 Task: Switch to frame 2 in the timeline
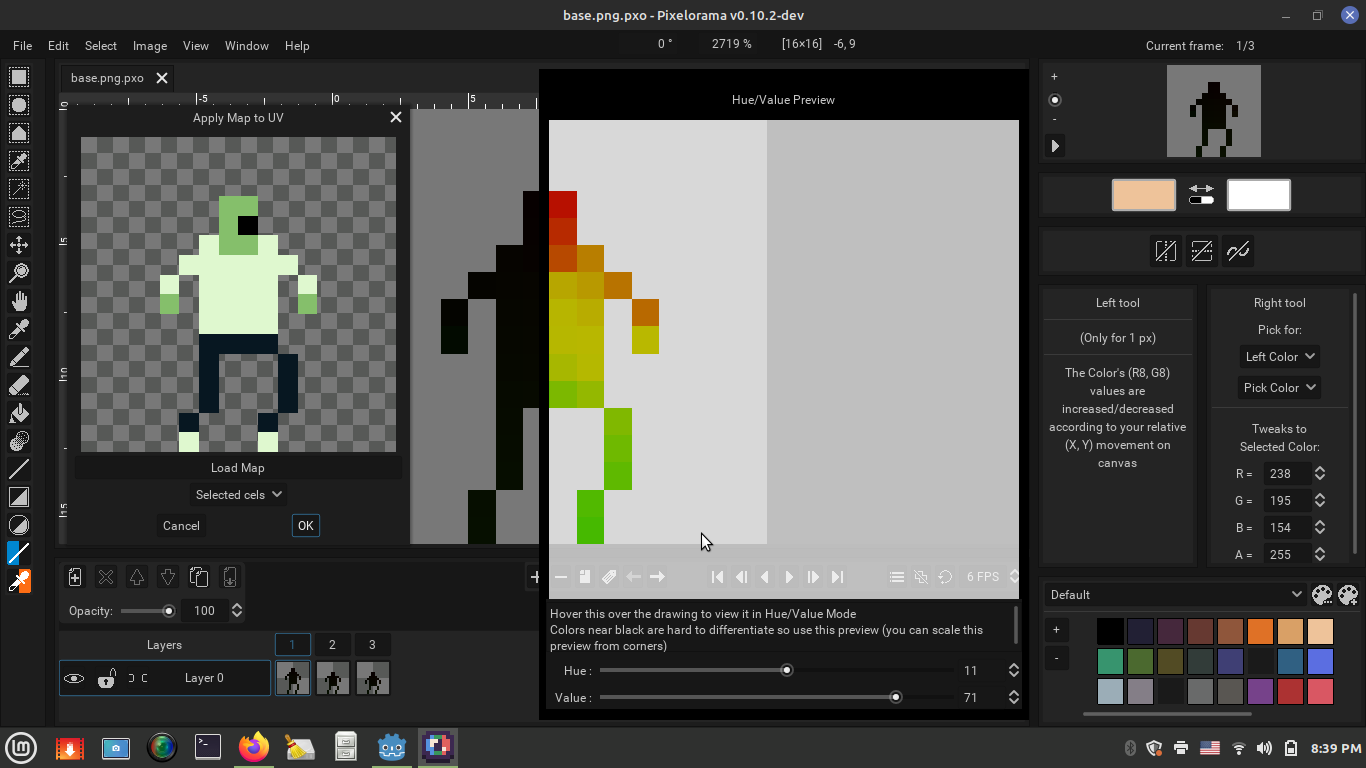pos(333,644)
